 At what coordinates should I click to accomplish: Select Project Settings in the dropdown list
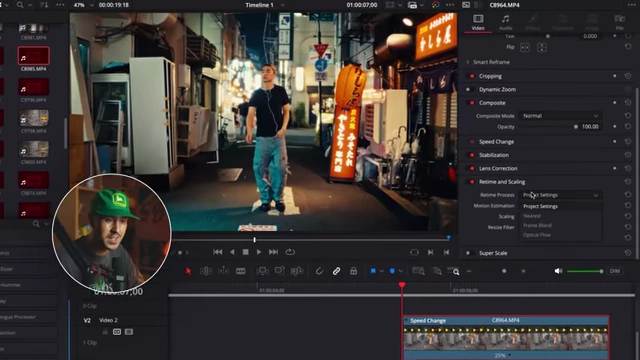tap(560, 207)
